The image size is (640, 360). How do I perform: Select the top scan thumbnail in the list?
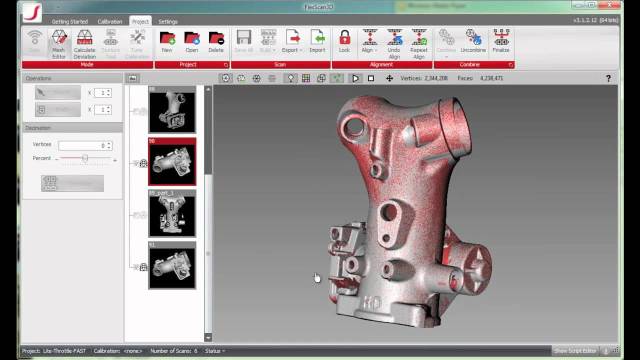point(172,109)
